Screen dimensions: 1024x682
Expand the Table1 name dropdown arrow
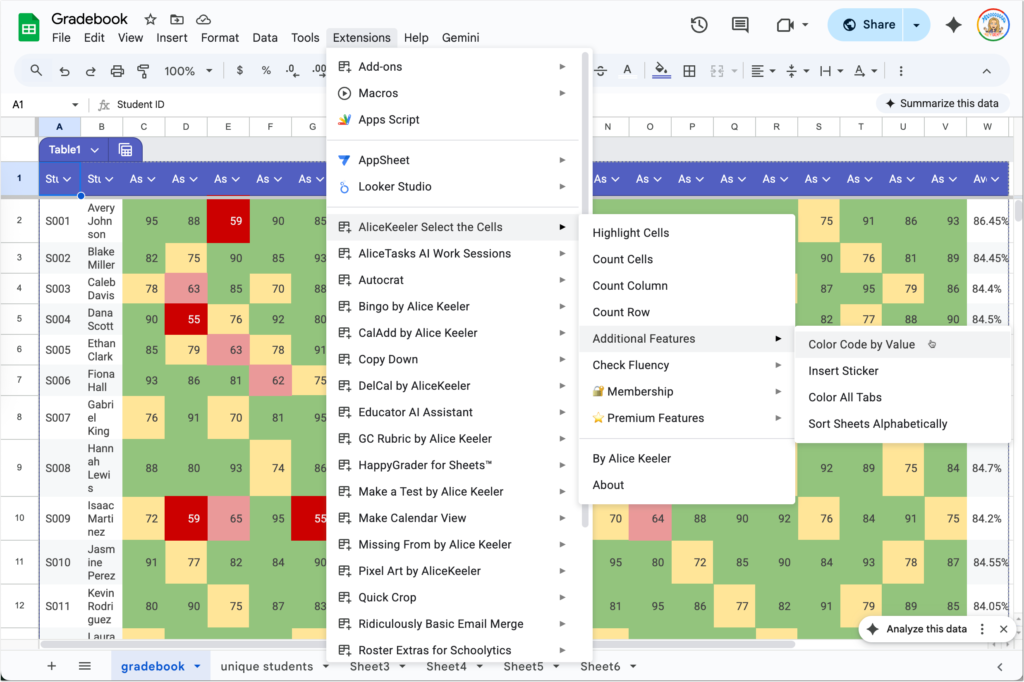94,150
